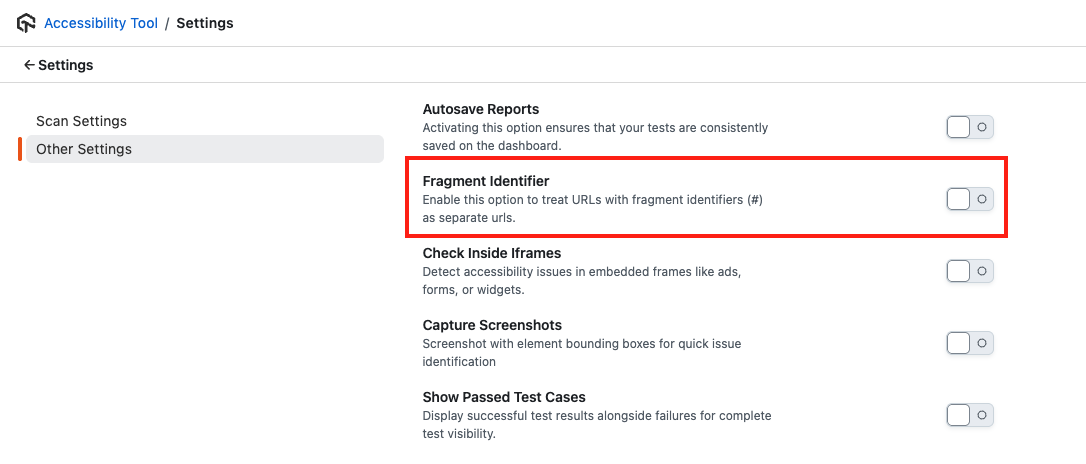
Task: Click the Show Passed Test Cases heading
Action: click(x=504, y=397)
